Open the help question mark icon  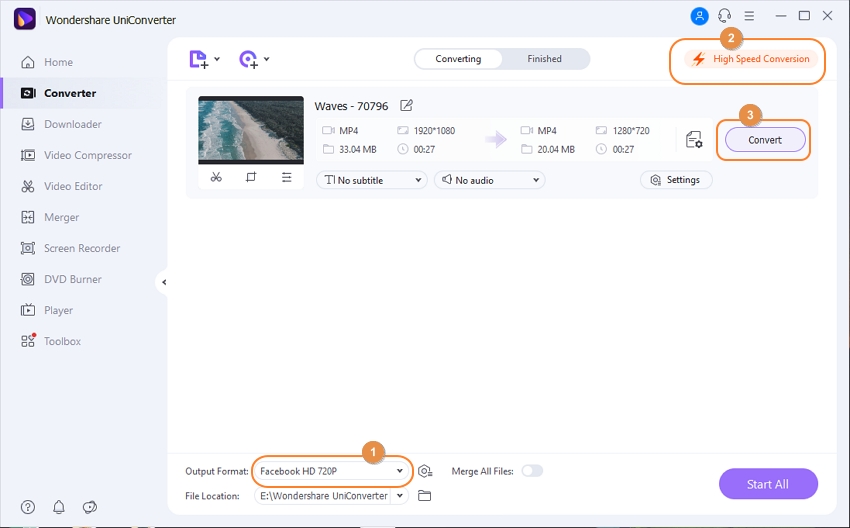pyautogui.click(x=28, y=507)
